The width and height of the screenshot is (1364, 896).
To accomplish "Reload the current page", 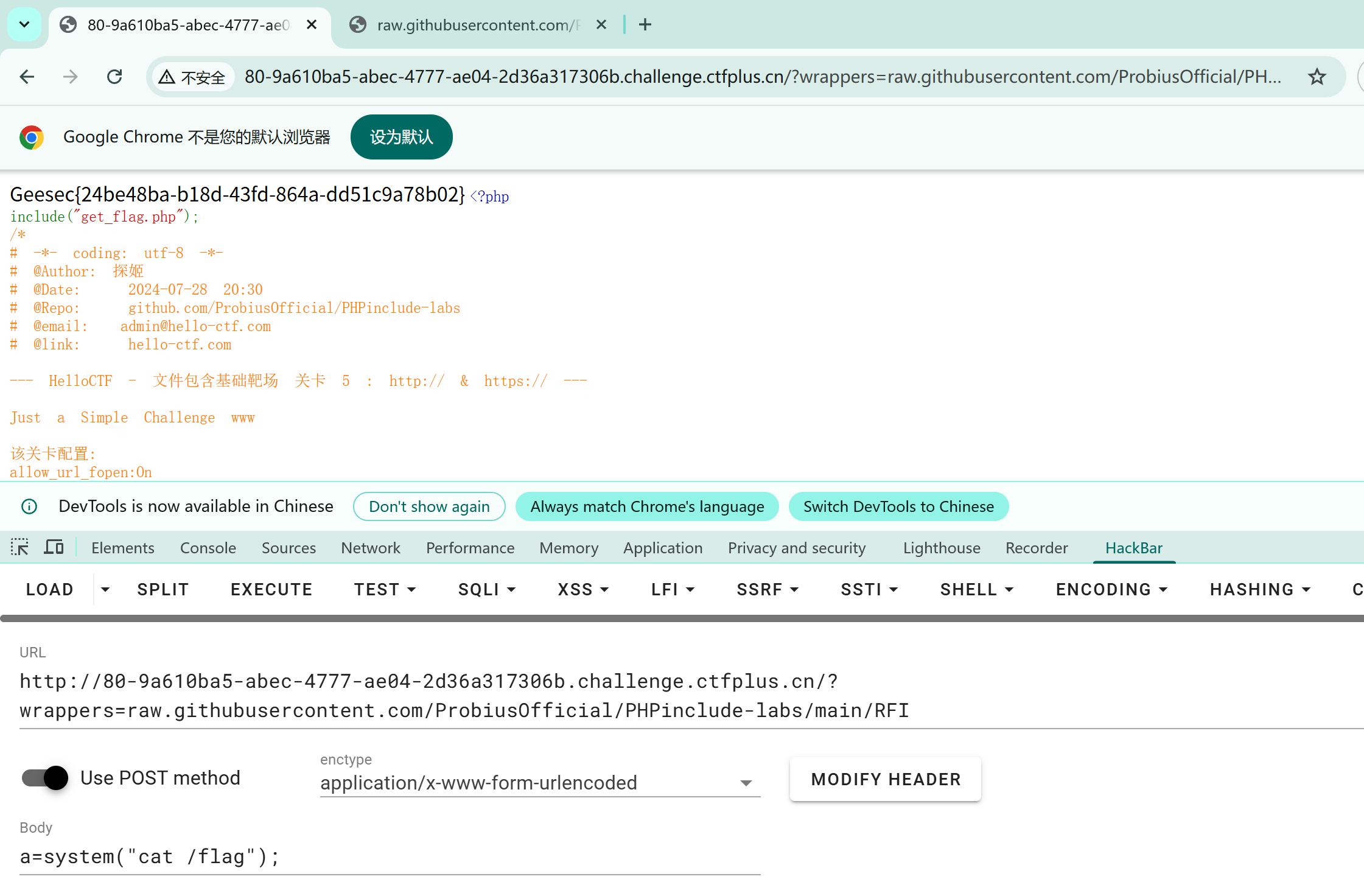I will tap(114, 77).
